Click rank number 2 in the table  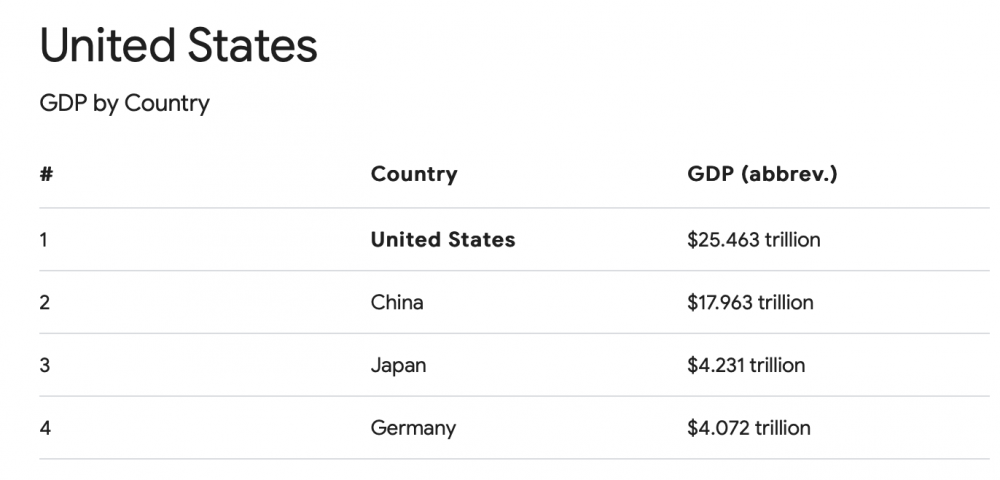click(x=44, y=303)
